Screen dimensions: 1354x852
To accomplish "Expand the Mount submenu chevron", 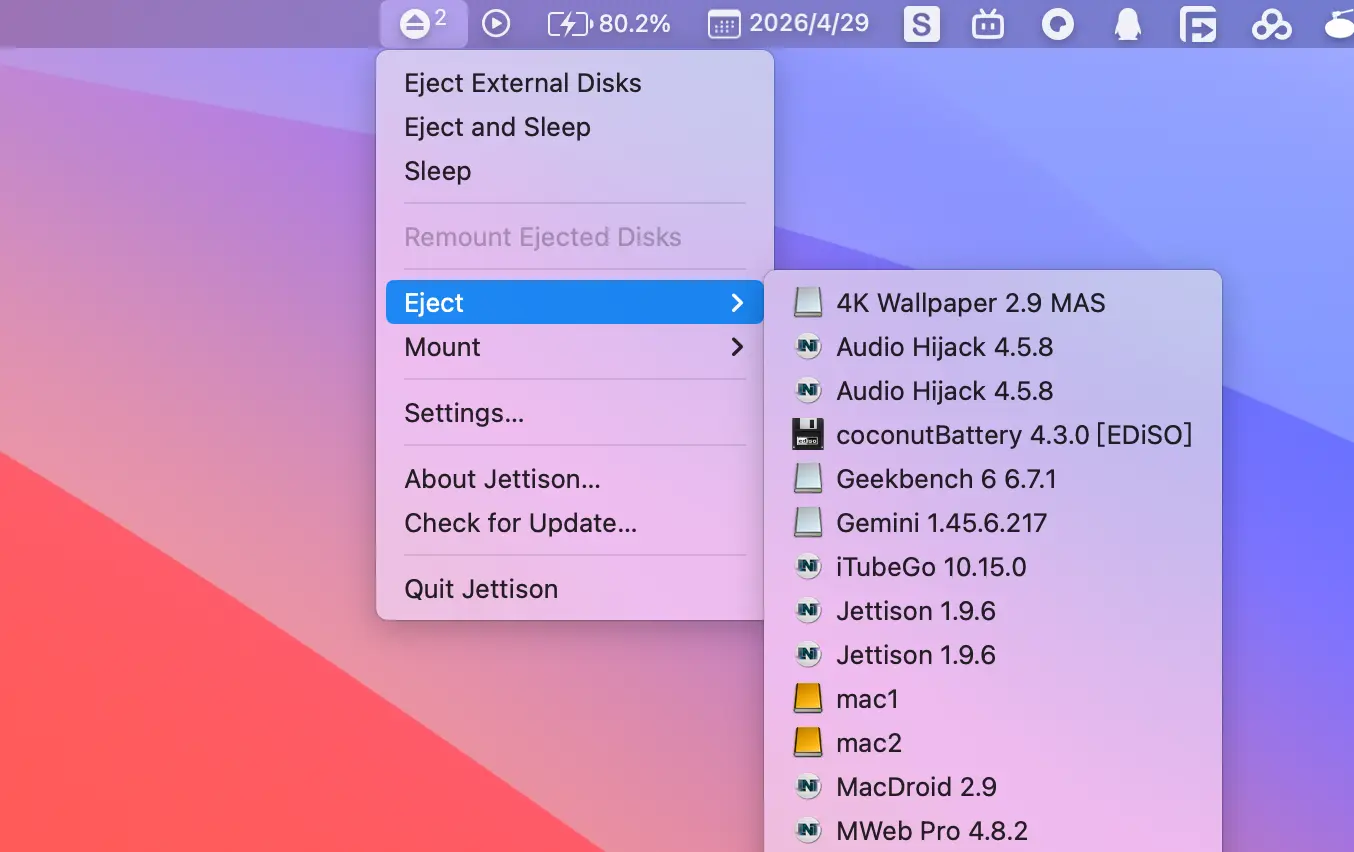I will pyautogui.click(x=737, y=347).
